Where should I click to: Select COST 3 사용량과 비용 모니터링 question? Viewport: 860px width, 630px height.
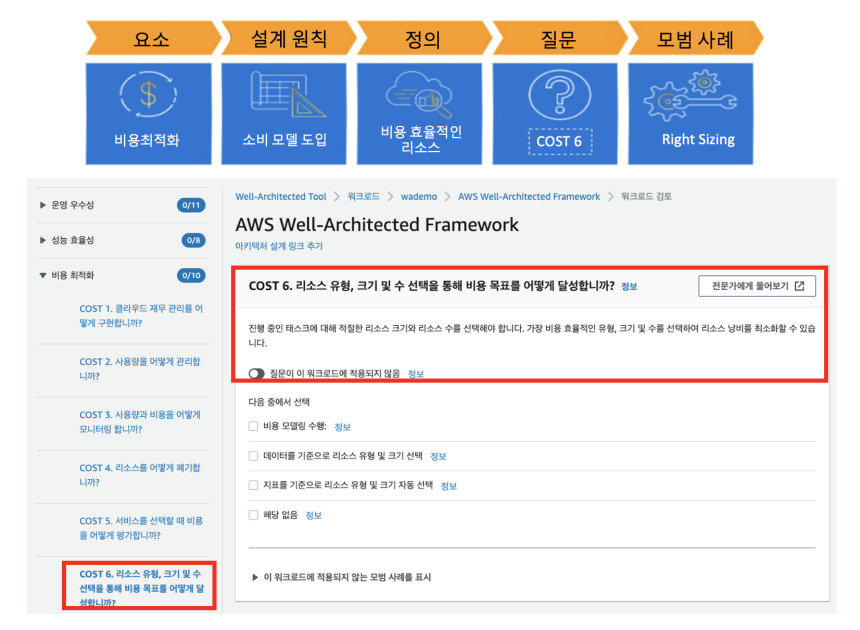140,421
